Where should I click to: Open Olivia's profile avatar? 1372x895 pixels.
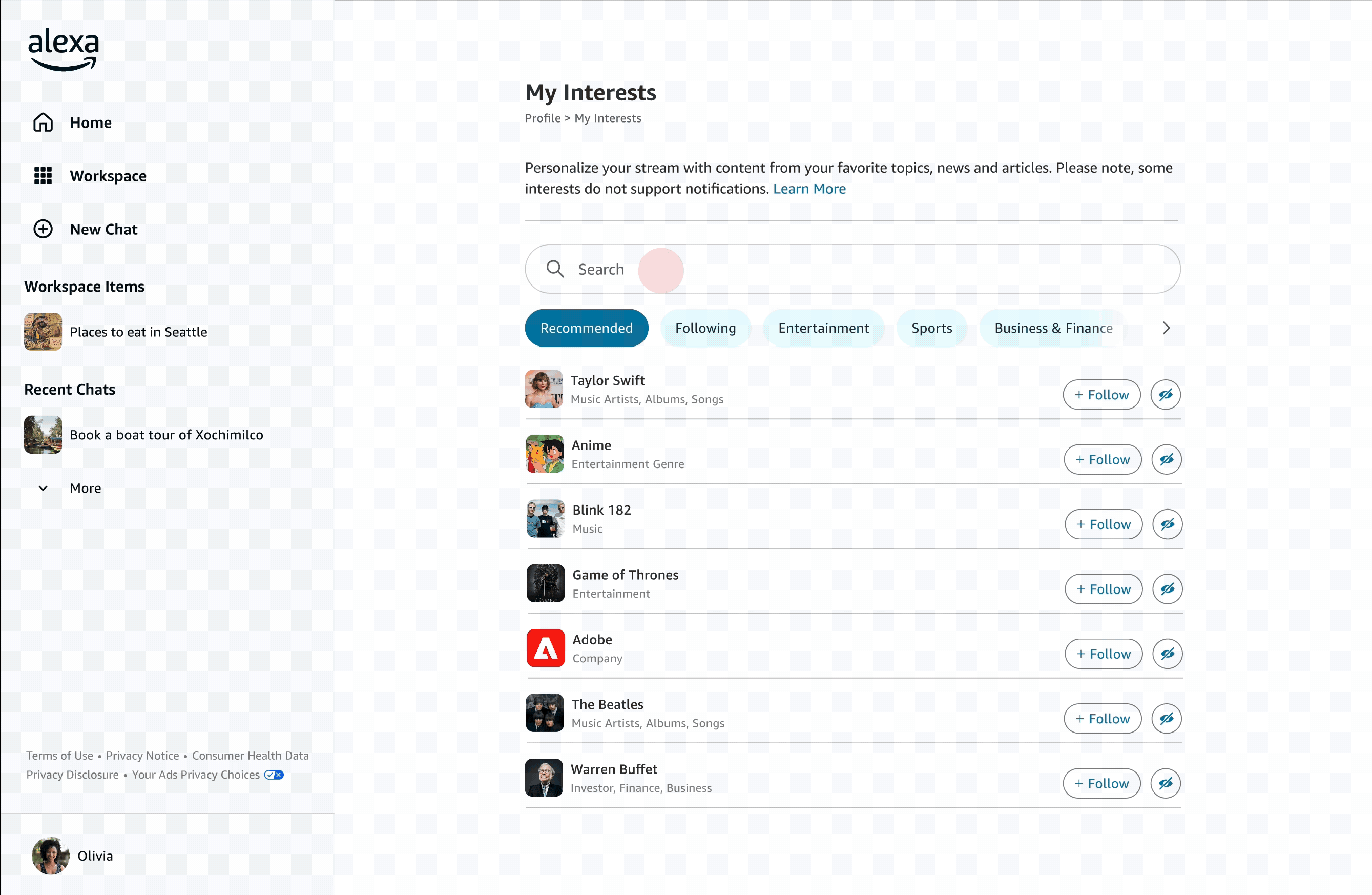(50, 855)
